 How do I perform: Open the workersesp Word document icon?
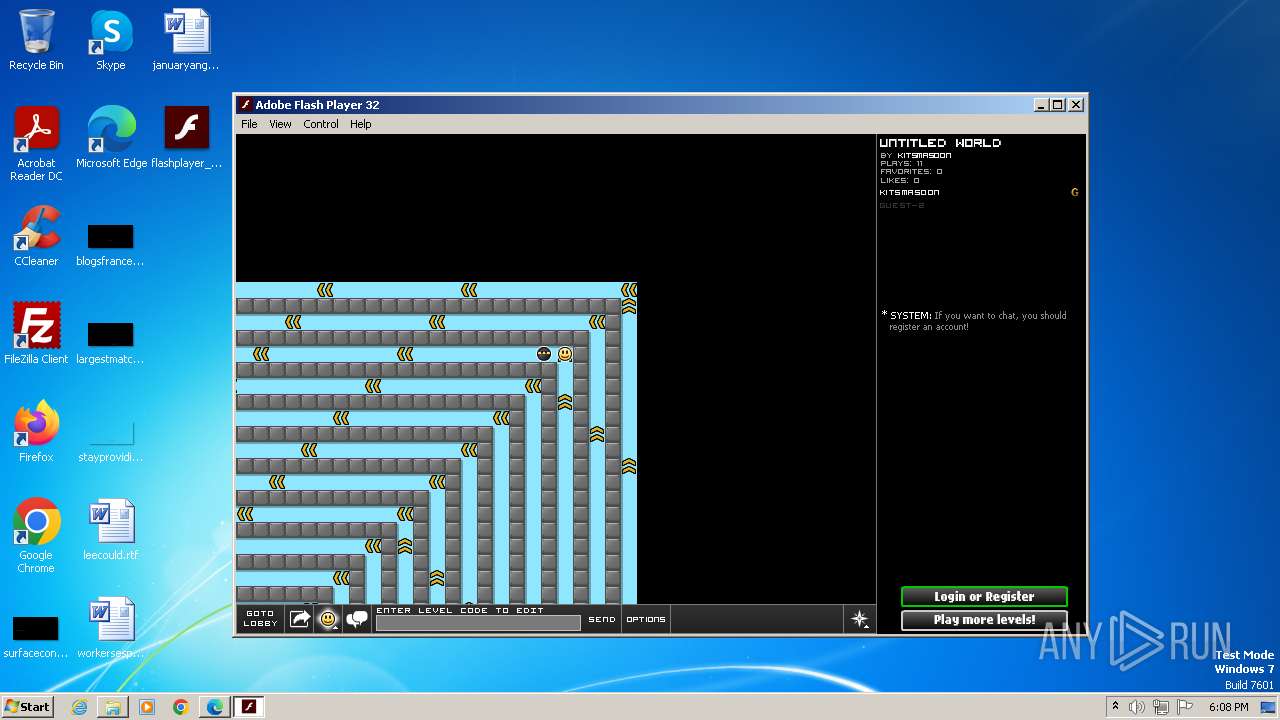click(x=110, y=628)
